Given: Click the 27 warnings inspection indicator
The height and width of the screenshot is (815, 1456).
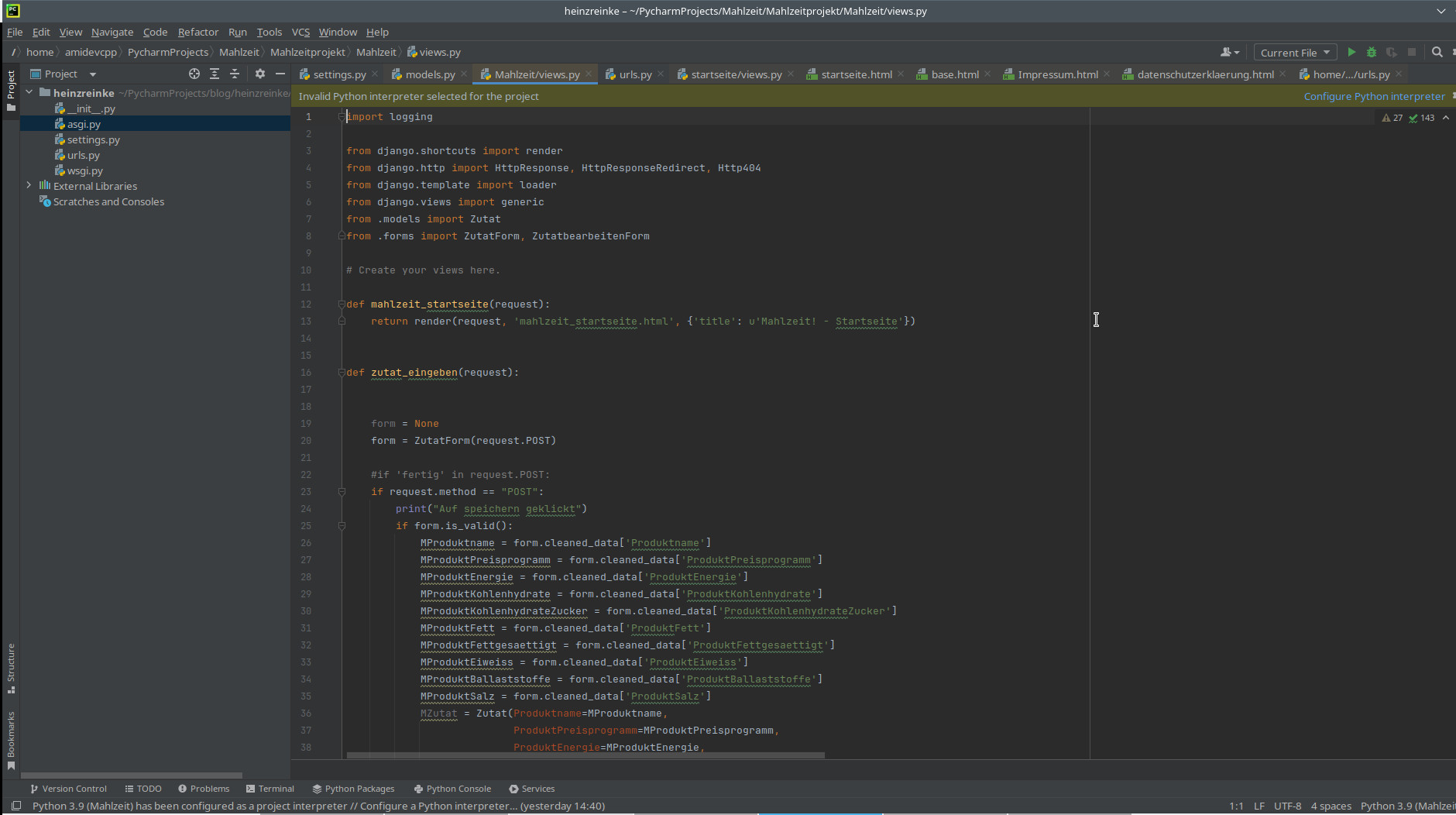Looking at the screenshot, I should tap(1392, 118).
